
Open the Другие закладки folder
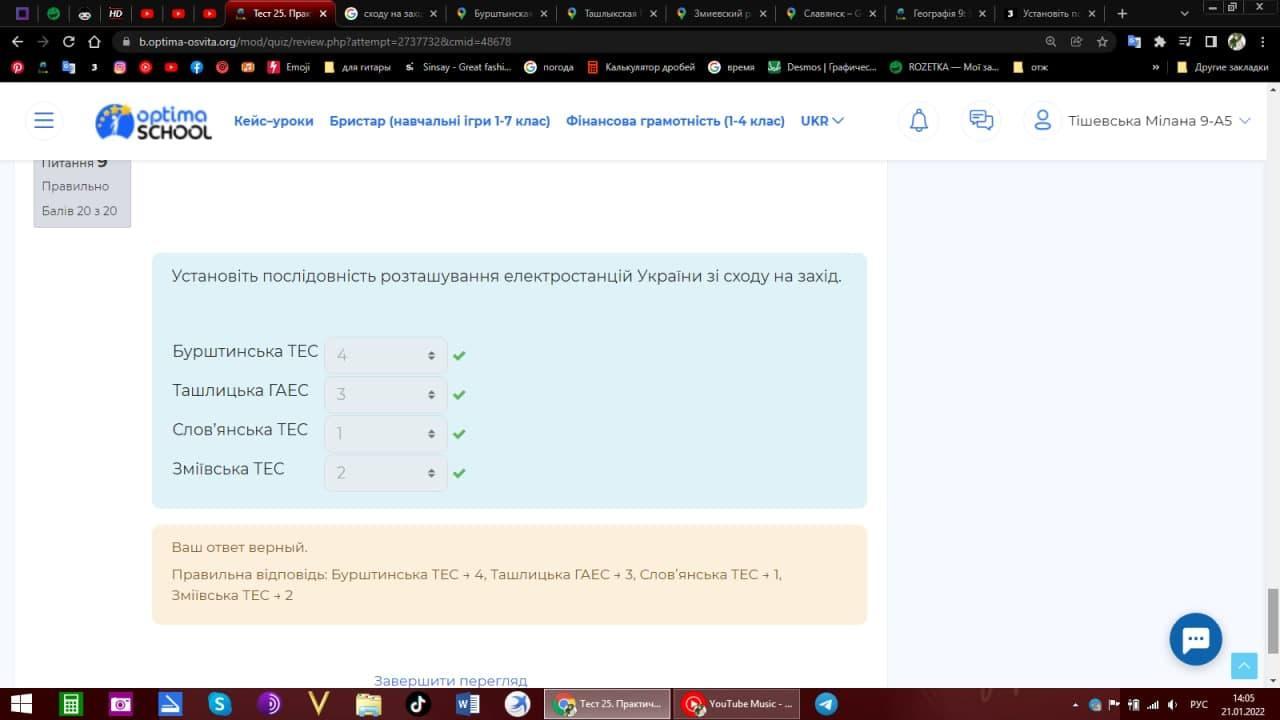(1223, 67)
